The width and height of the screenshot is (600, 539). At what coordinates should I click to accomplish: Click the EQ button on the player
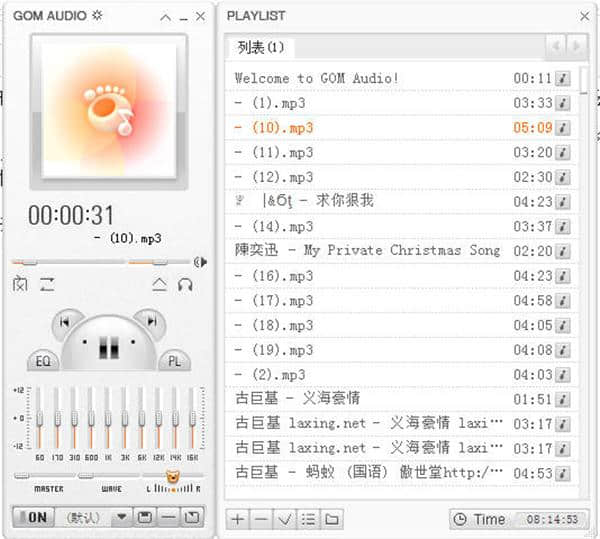point(43,361)
